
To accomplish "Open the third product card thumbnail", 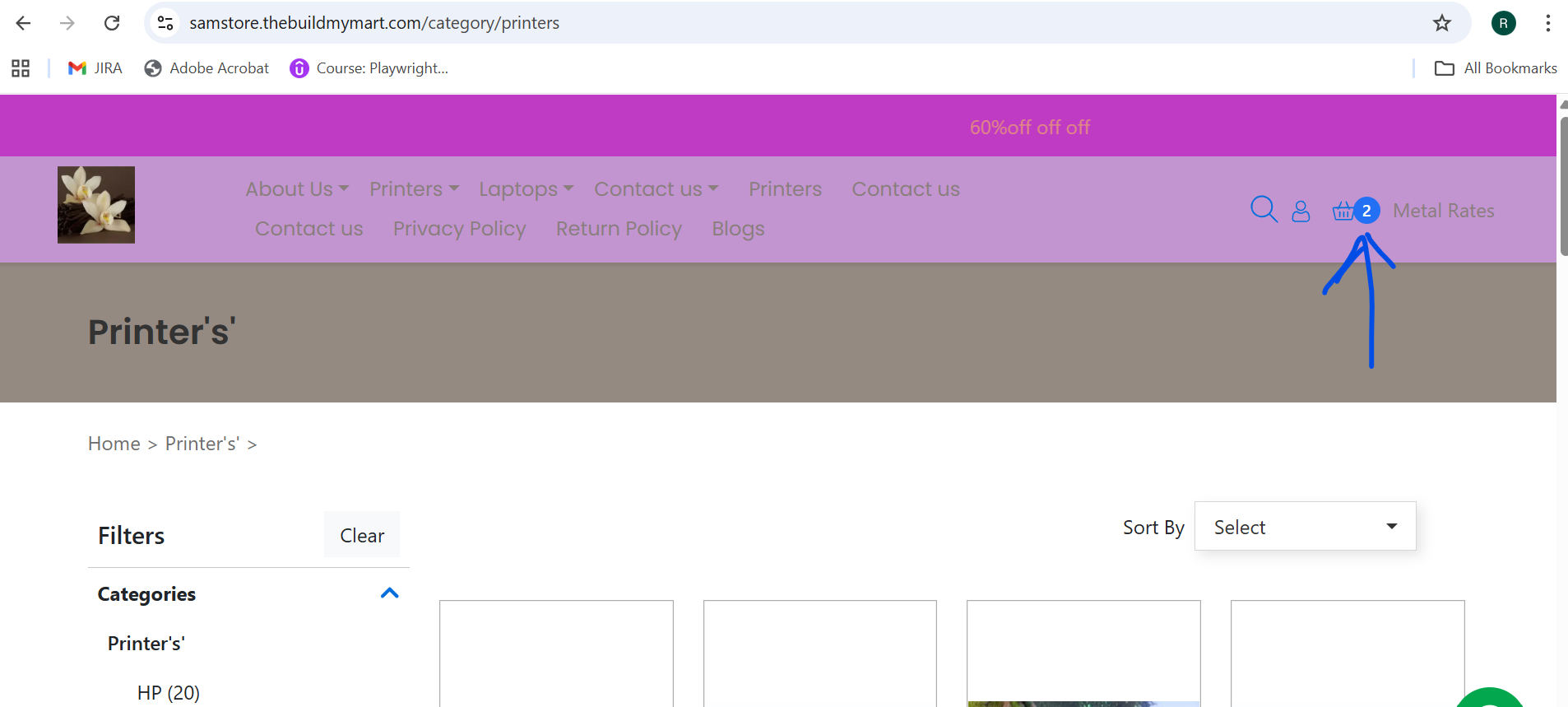I will pos(1083,654).
